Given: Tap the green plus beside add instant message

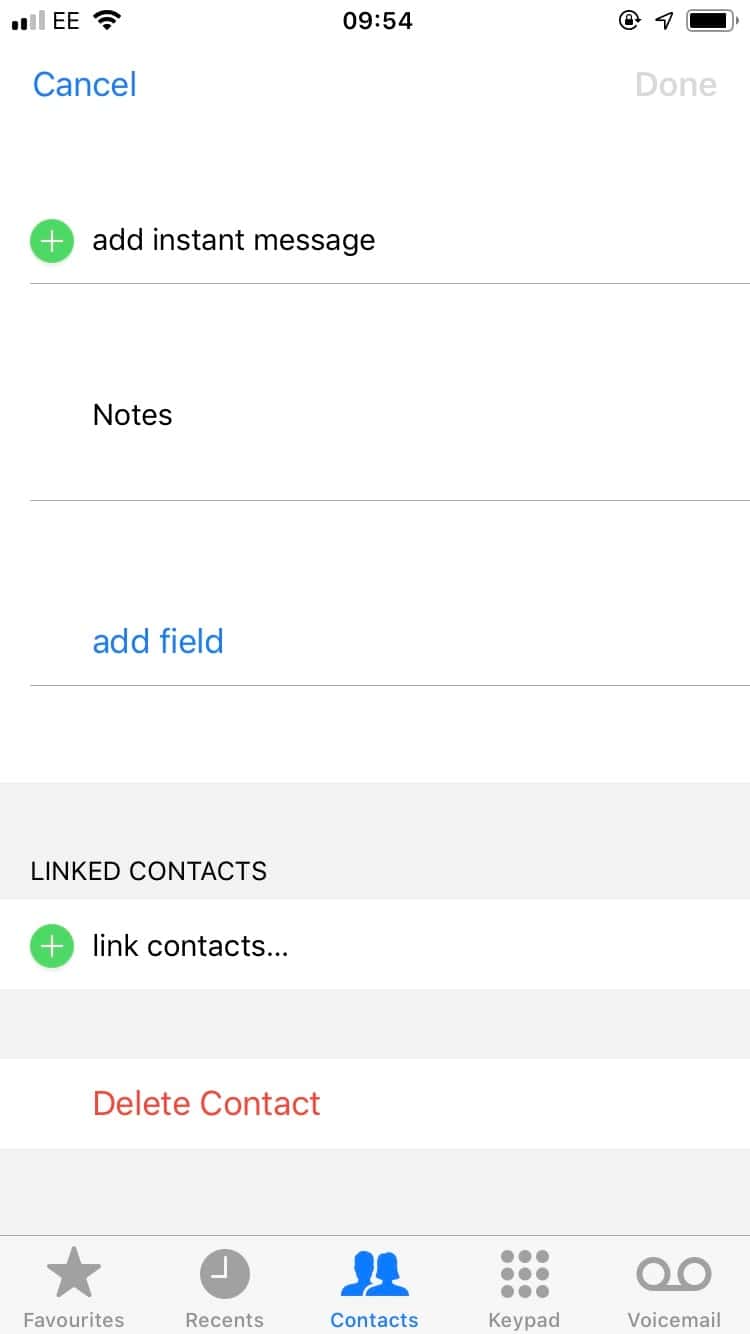Looking at the screenshot, I should 52,241.
